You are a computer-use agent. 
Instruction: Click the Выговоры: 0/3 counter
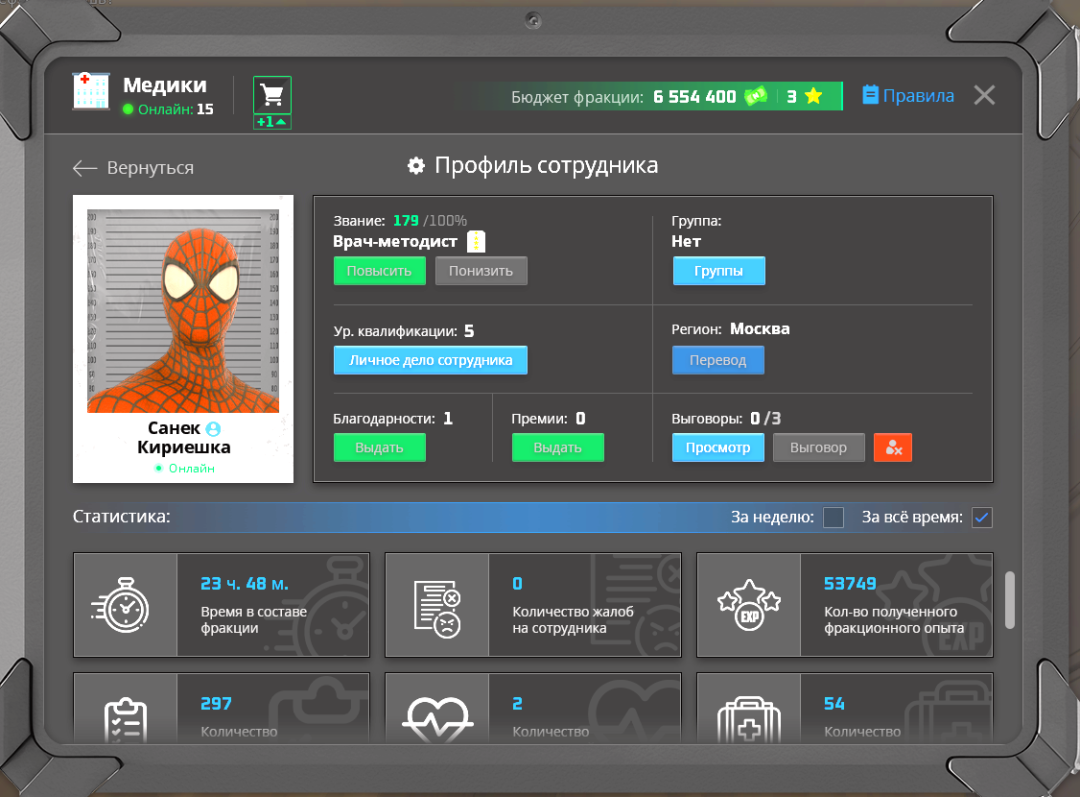tap(726, 419)
